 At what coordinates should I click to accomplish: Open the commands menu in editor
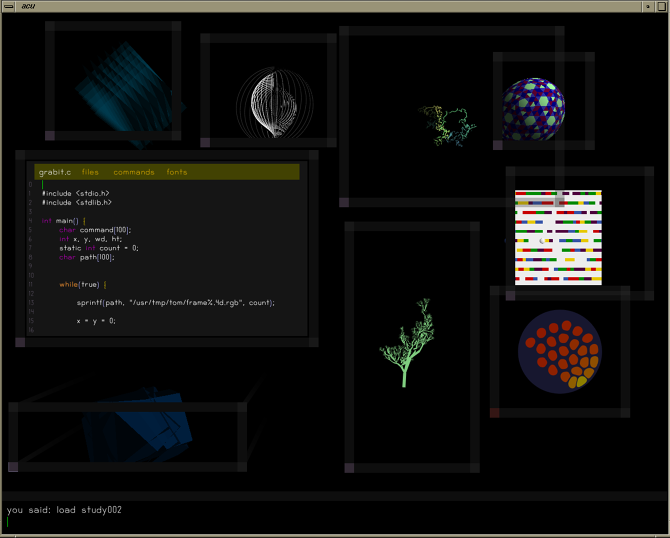coord(133,172)
